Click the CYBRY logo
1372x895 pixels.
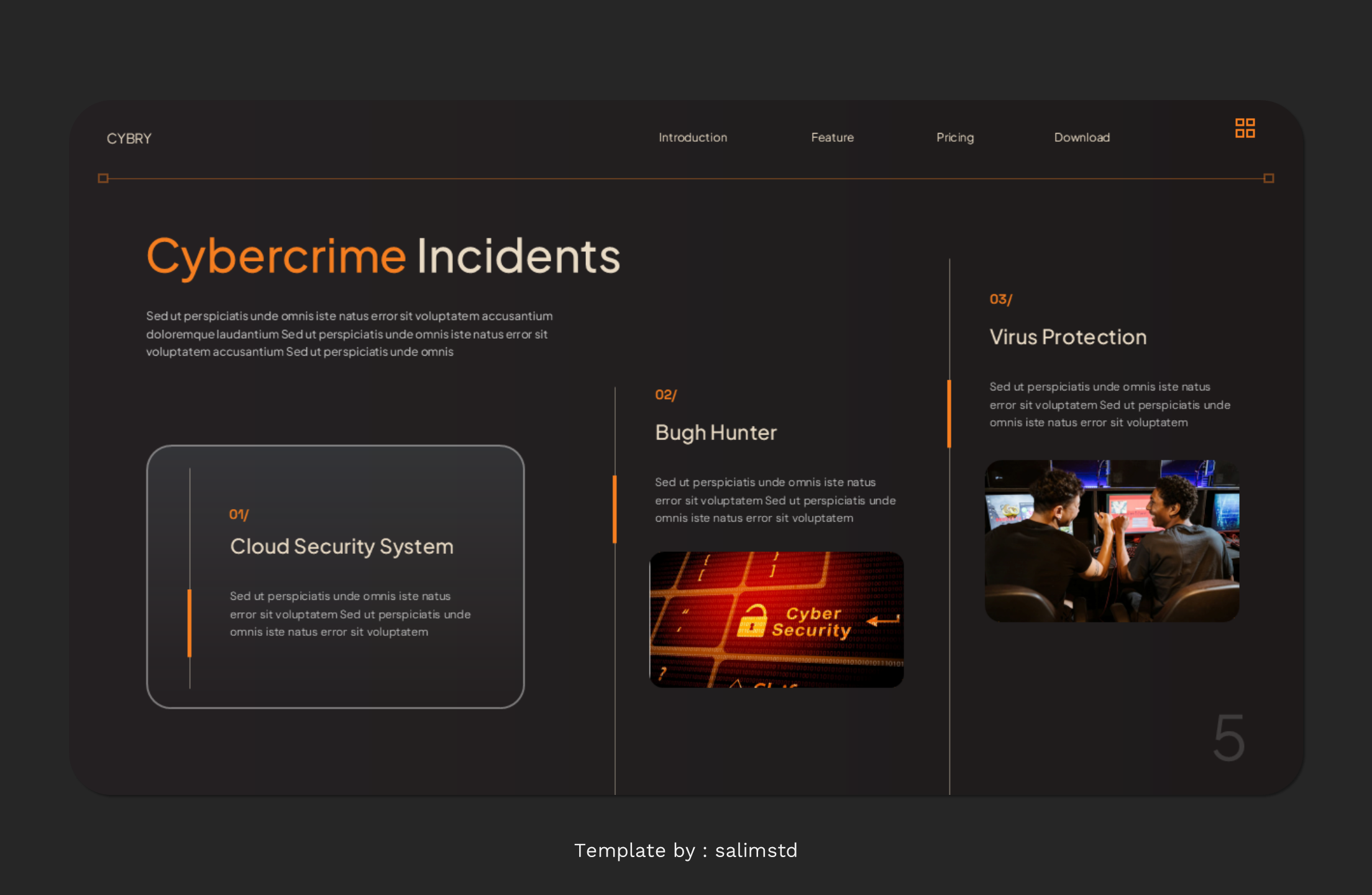pyautogui.click(x=129, y=137)
